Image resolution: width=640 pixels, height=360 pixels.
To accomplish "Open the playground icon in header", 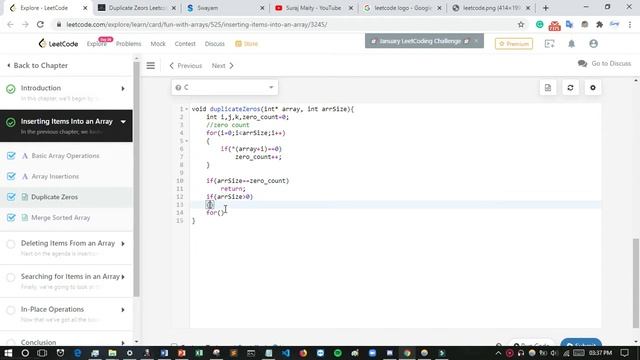I will (550, 44).
